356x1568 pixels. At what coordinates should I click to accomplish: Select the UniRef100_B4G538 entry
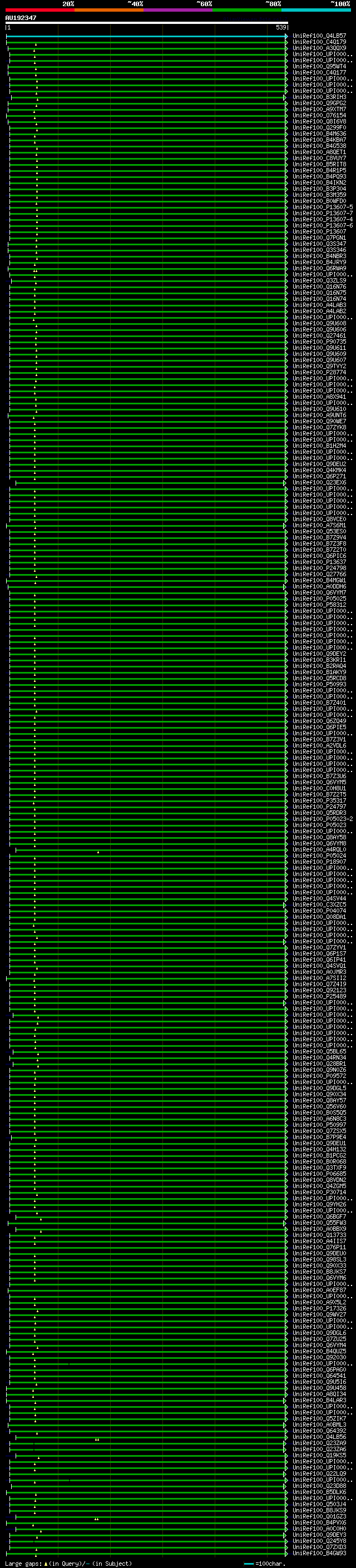pos(319,146)
